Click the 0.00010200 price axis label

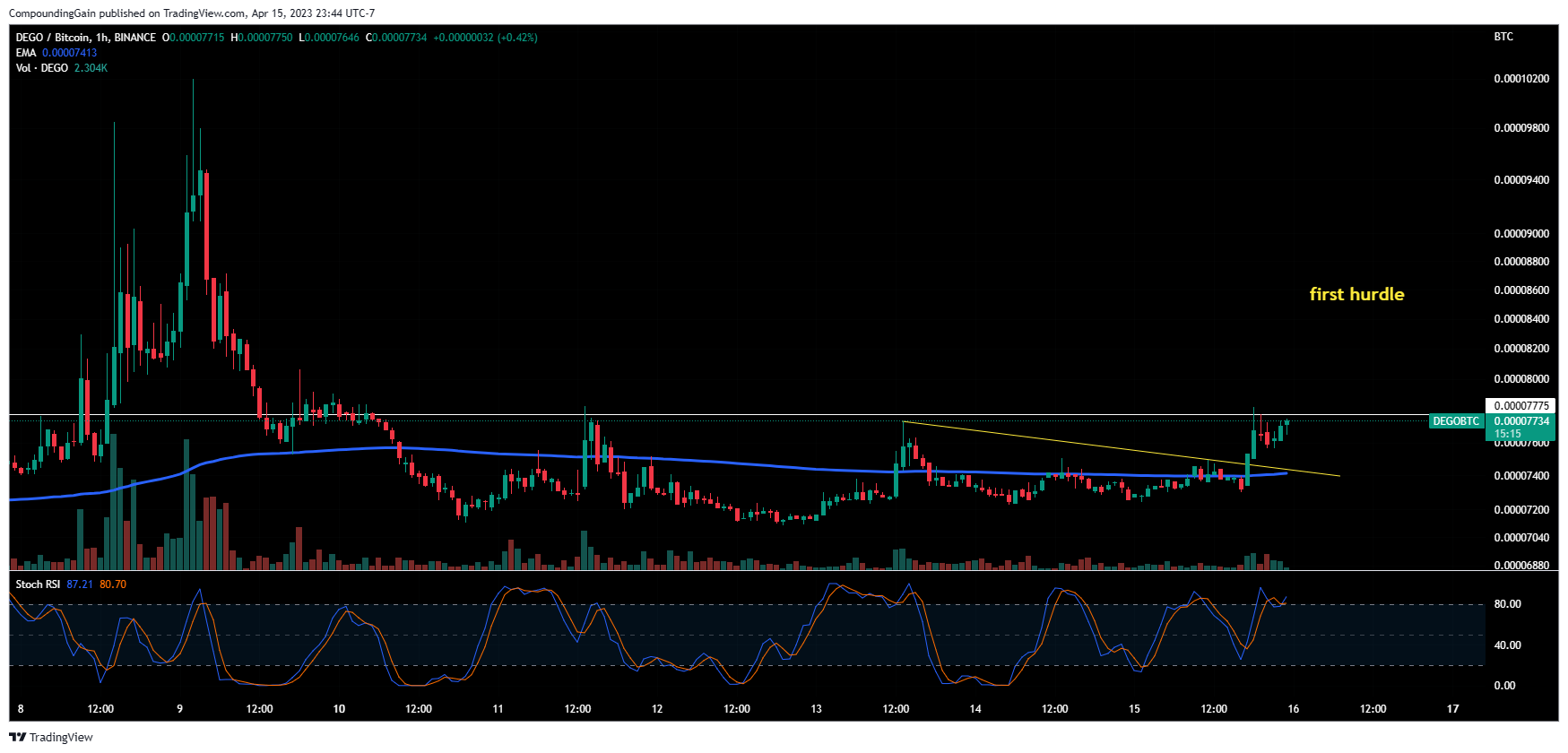coord(1521,79)
